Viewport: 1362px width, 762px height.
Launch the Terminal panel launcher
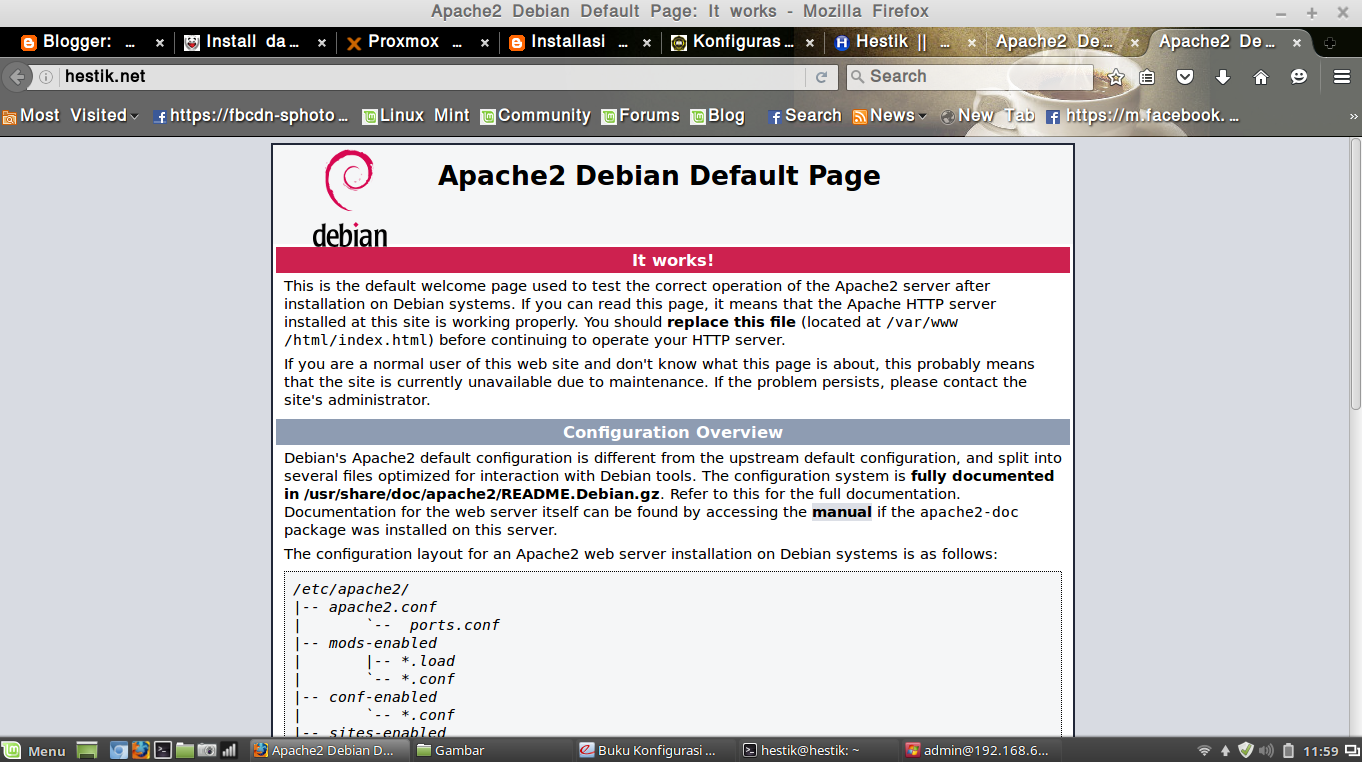[x=163, y=750]
